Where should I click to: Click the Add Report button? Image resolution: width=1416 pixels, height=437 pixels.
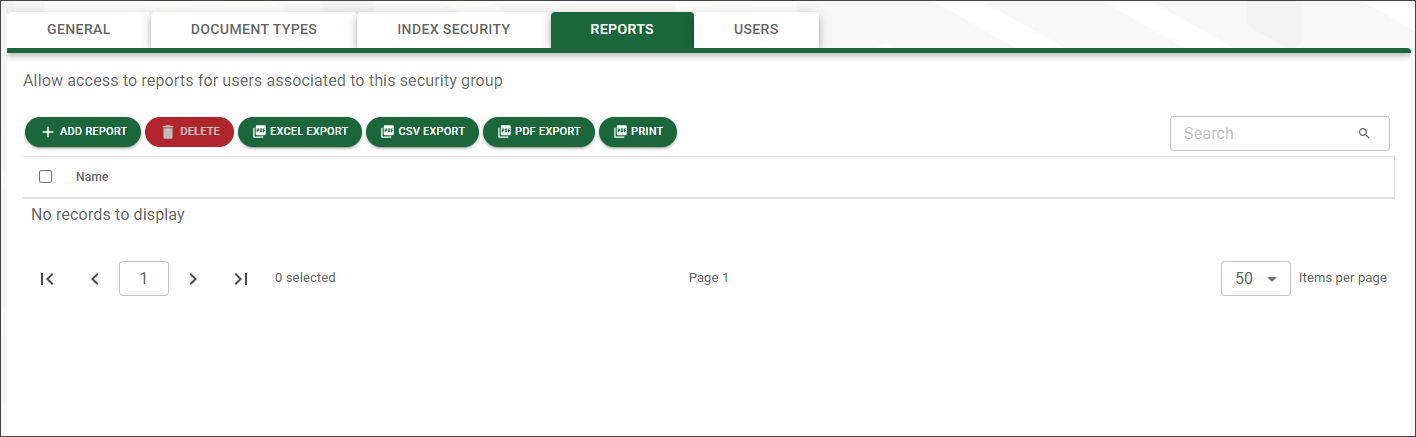[83, 132]
